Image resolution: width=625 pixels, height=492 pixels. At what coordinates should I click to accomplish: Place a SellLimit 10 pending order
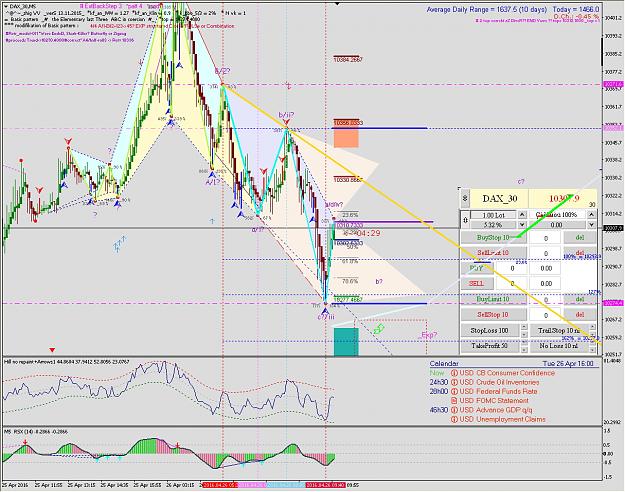coord(493,253)
